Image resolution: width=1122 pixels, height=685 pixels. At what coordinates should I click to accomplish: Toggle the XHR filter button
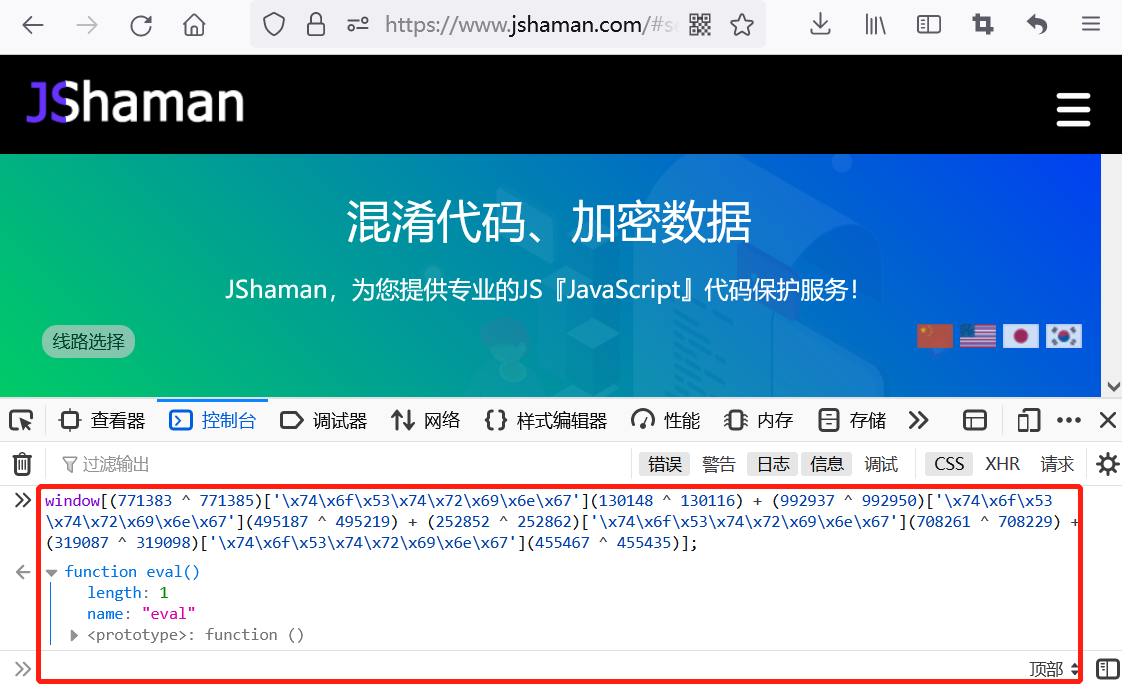pyautogui.click(x=1002, y=465)
